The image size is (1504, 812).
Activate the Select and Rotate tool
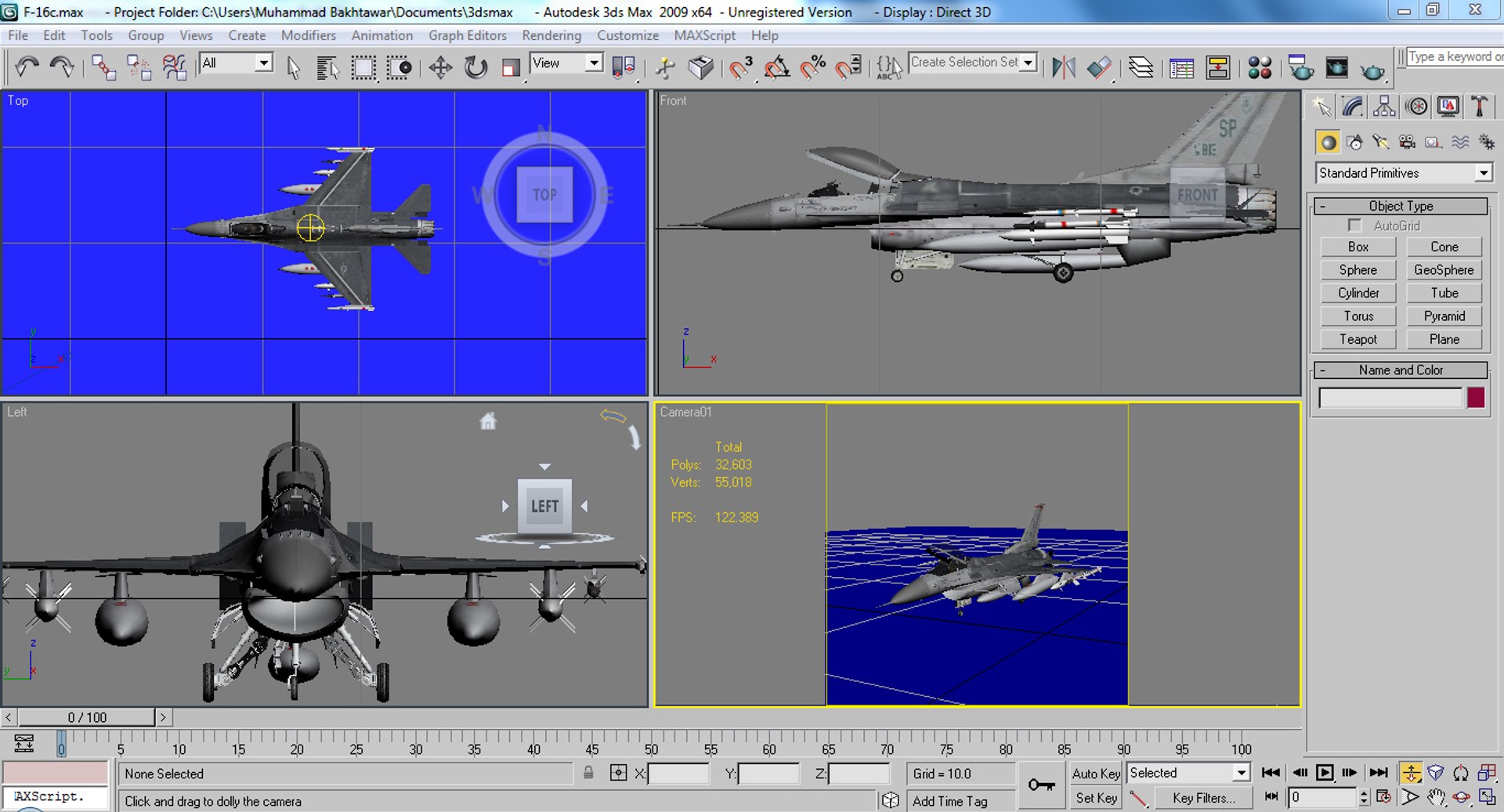(x=475, y=68)
